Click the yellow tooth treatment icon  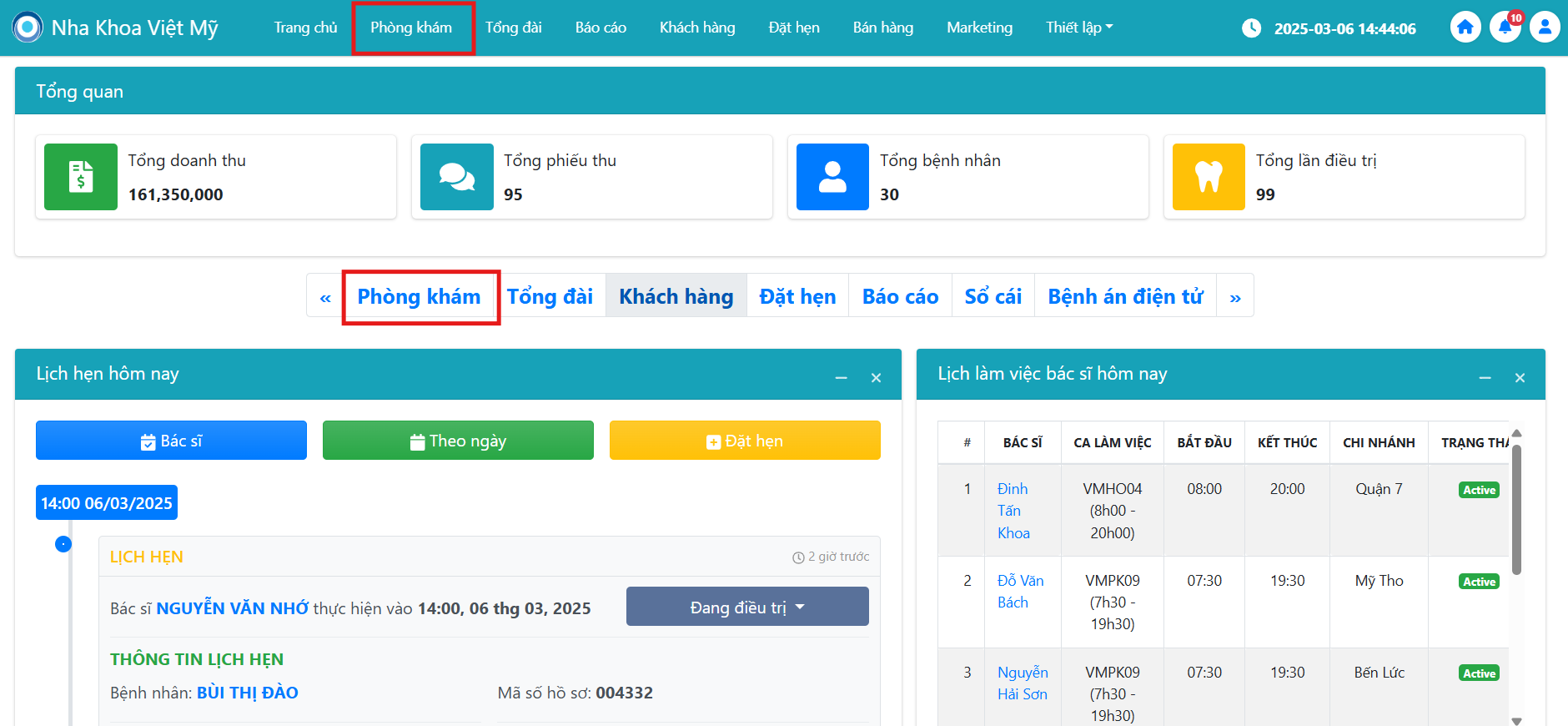tap(1209, 177)
